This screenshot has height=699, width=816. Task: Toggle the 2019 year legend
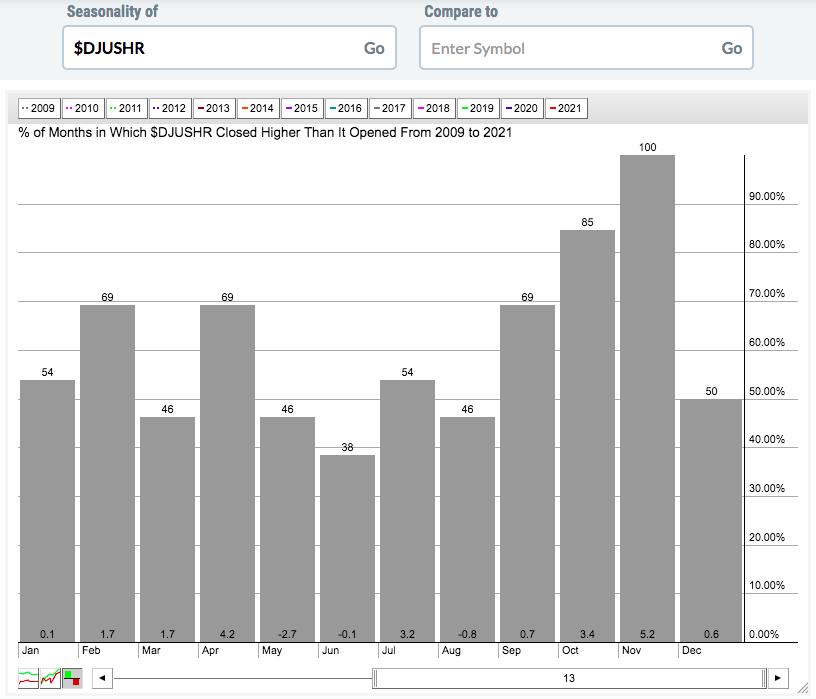[477, 108]
